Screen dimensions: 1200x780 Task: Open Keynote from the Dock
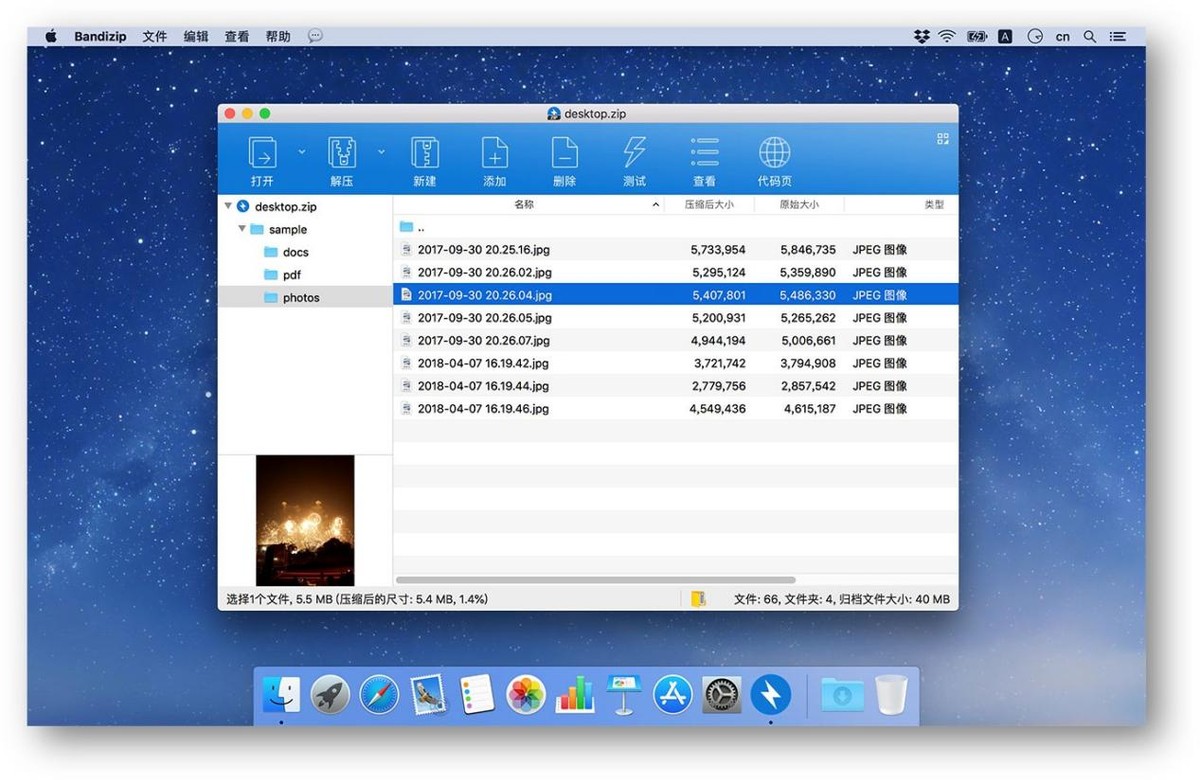(623, 694)
